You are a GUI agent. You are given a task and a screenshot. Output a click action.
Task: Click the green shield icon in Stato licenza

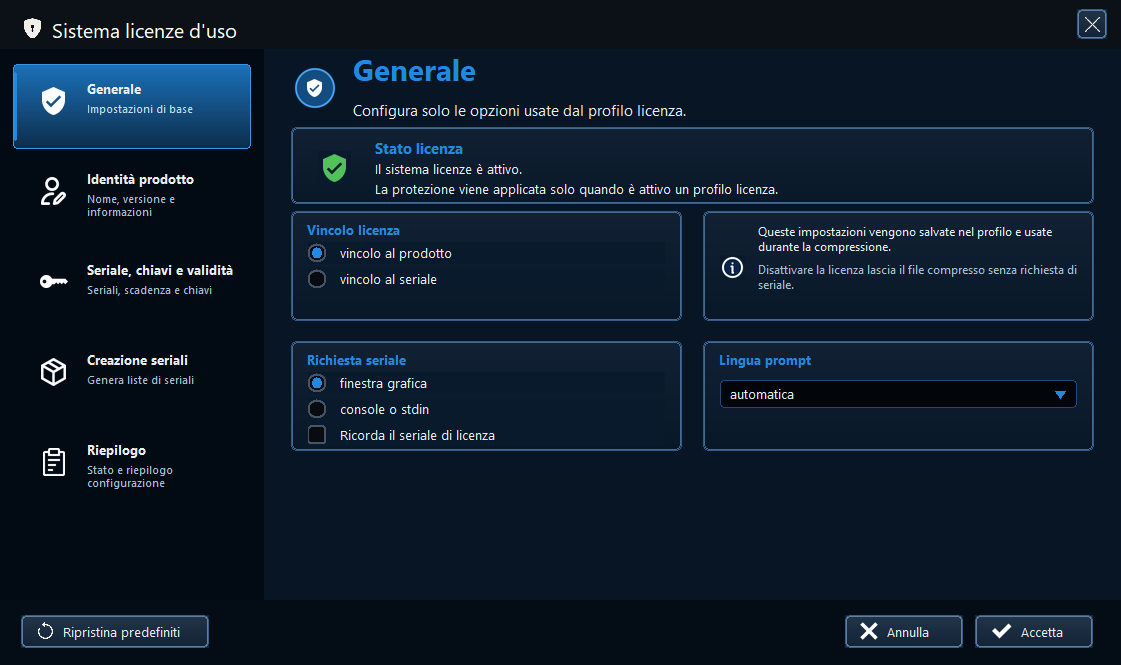[x=334, y=168]
